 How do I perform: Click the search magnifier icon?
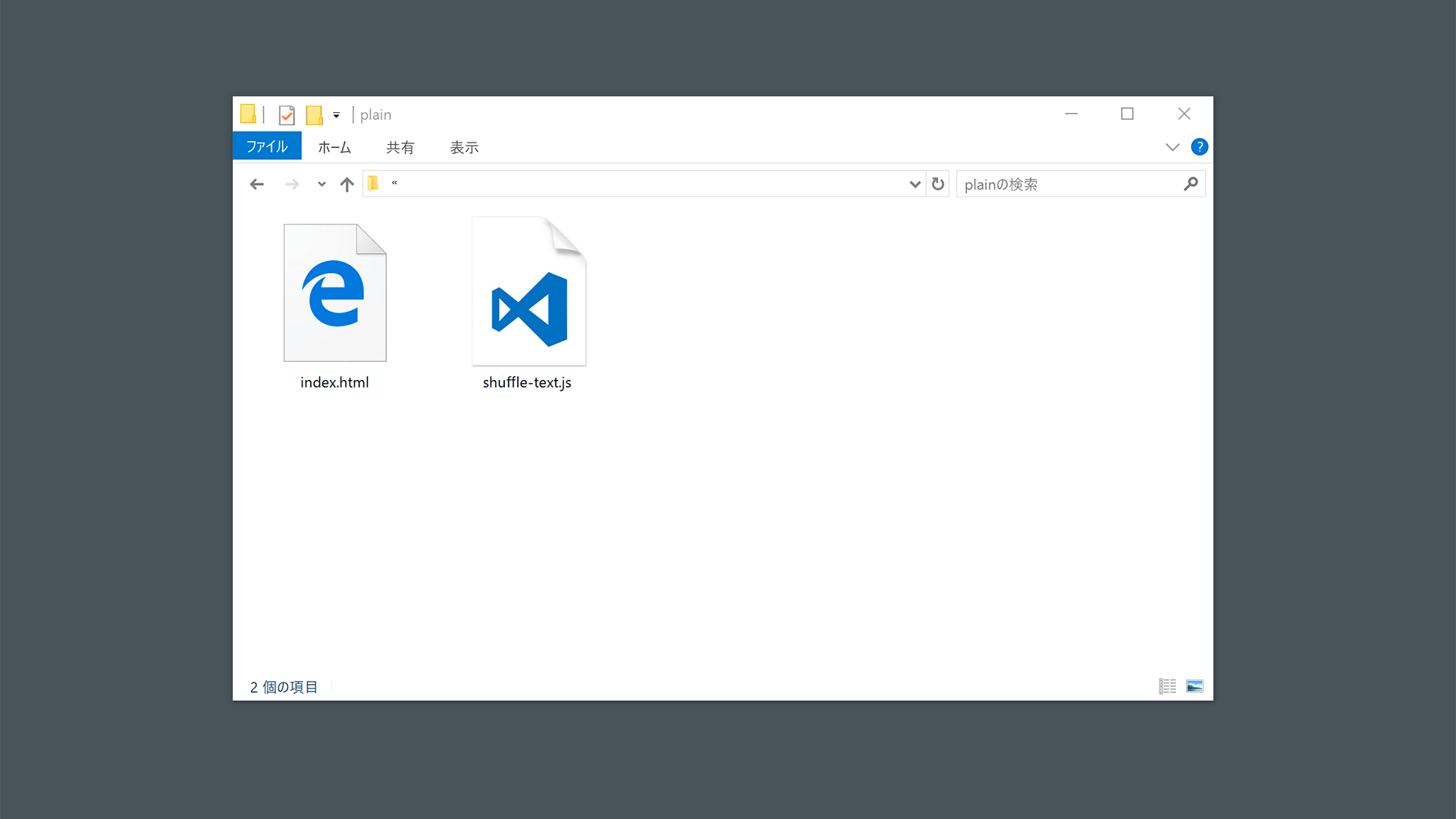[x=1191, y=184]
